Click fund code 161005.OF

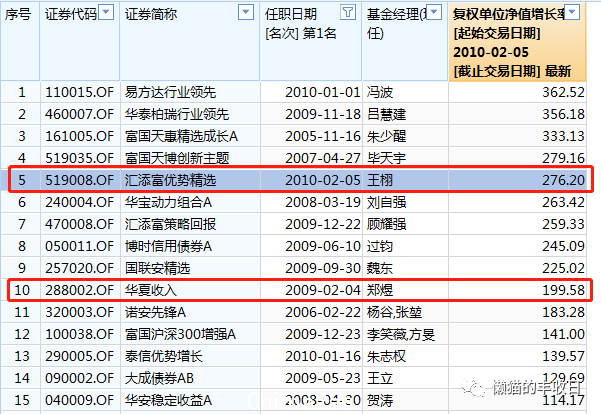pyautogui.click(x=79, y=136)
